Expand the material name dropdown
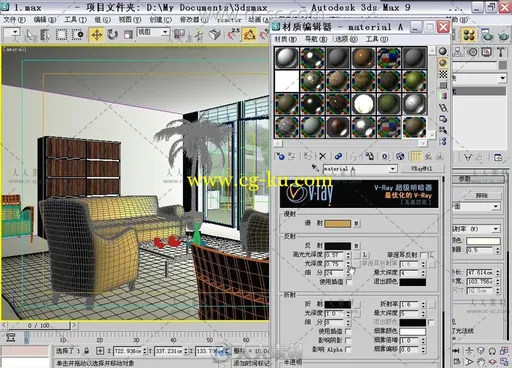512x368 pixels. 393,169
